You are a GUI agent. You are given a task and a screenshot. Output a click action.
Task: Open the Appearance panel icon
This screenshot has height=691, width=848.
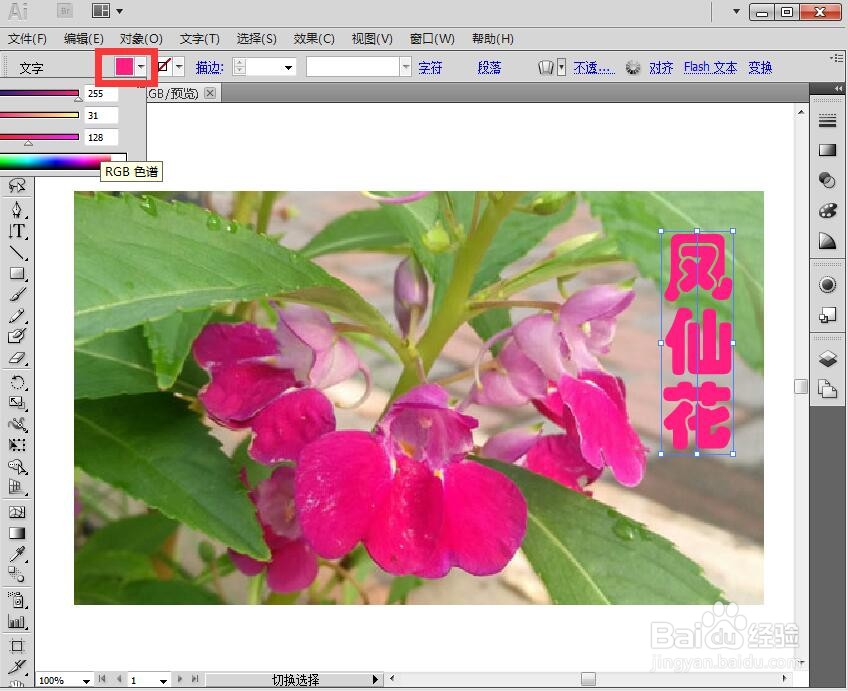(827, 284)
